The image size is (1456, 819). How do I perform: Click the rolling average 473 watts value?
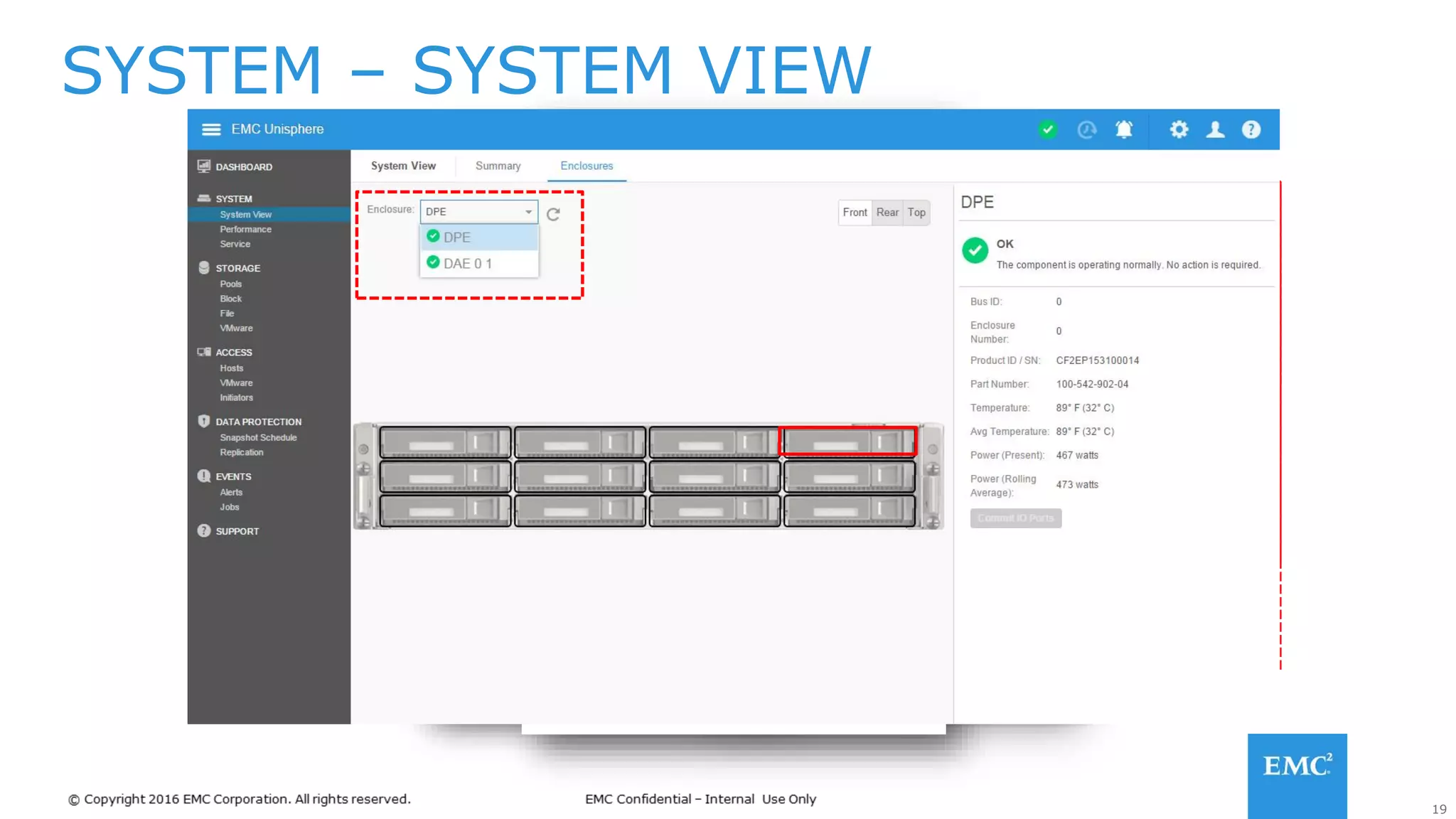[1077, 484]
